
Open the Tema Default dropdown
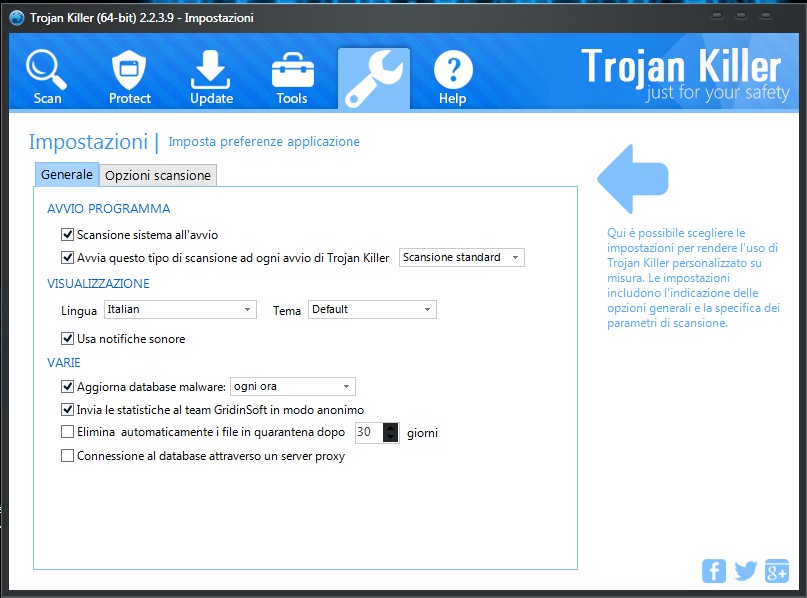click(x=372, y=309)
